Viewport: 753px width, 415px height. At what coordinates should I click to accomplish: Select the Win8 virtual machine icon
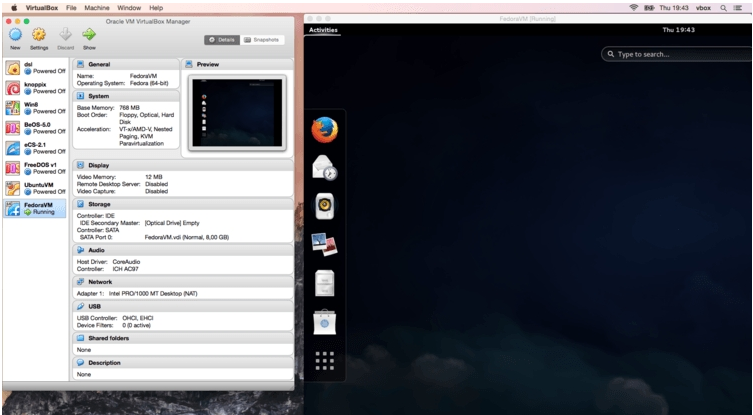click(x=12, y=108)
